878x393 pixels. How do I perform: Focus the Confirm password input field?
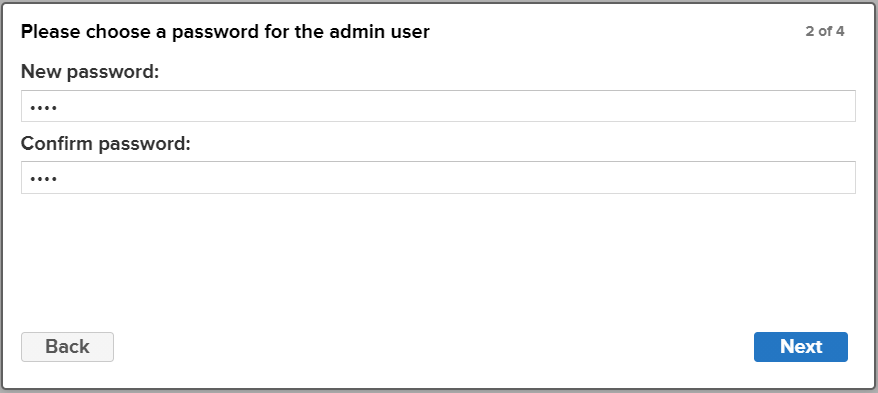point(438,177)
